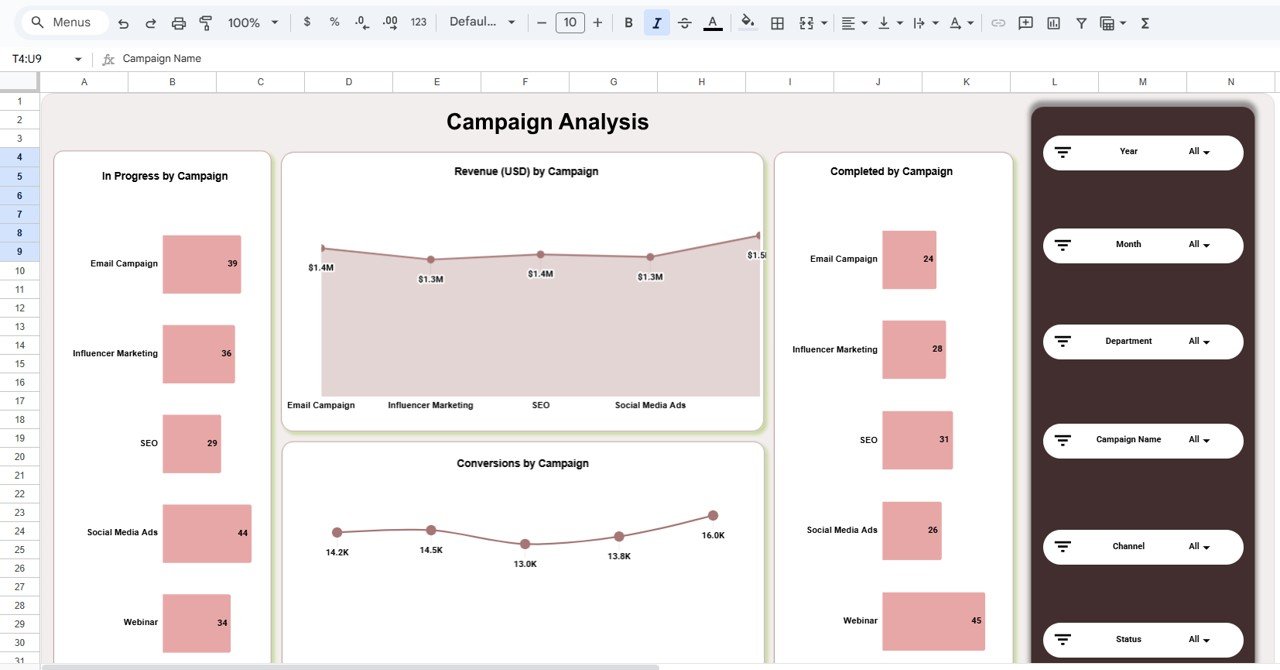Click the Print icon
The image size is (1280, 670).
(179, 22)
